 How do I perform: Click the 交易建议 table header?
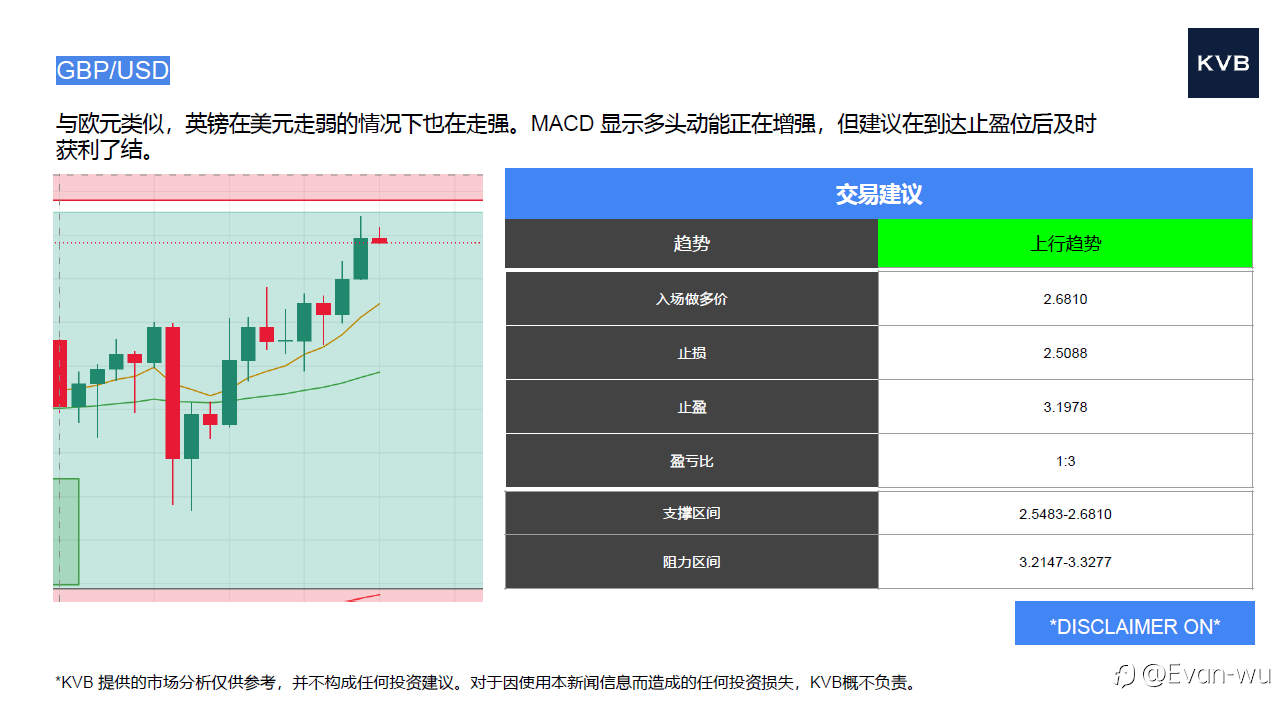point(879,194)
